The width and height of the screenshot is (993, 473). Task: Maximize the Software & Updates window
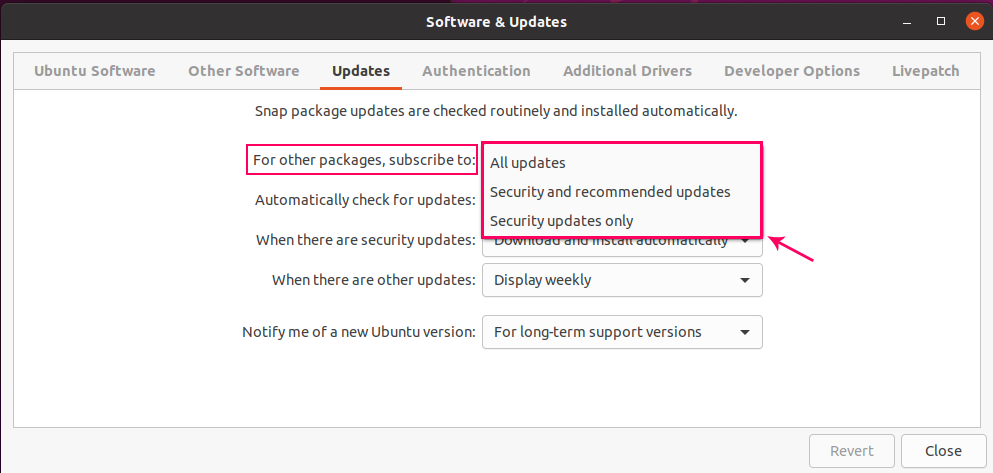coord(941,21)
